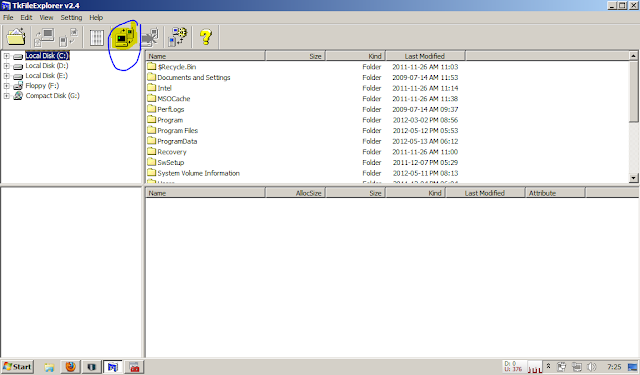The height and width of the screenshot is (375, 640).
Task: Select the Recovery folder
Action: [x=172, y=152]
